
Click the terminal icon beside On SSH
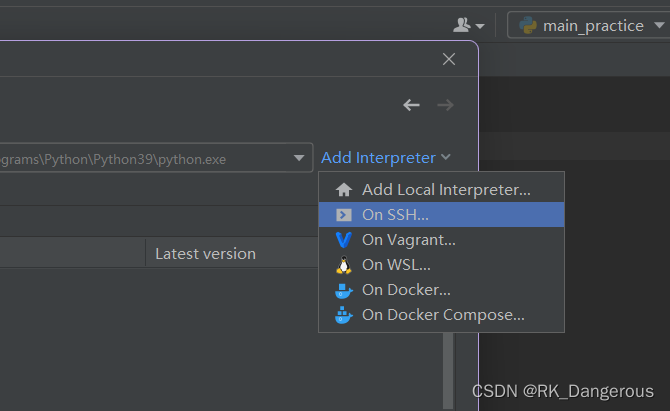pyautogui.click(x=344, y=215)
